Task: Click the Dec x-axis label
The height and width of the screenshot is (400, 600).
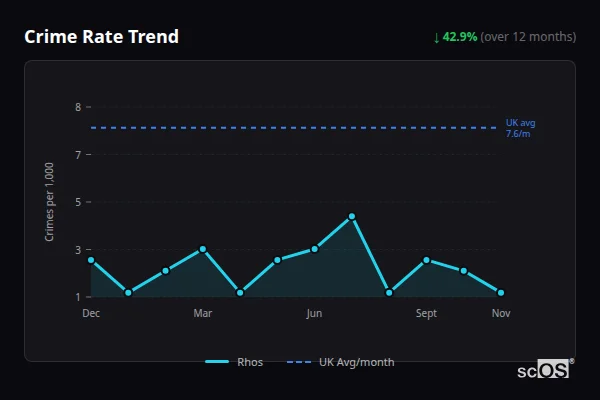Action: [91, 313]
